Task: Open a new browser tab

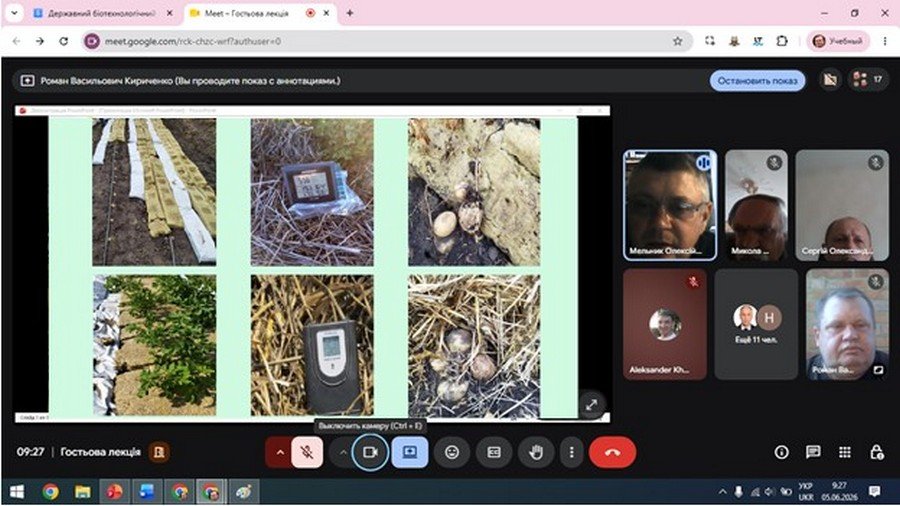Action: coord(350,13)
